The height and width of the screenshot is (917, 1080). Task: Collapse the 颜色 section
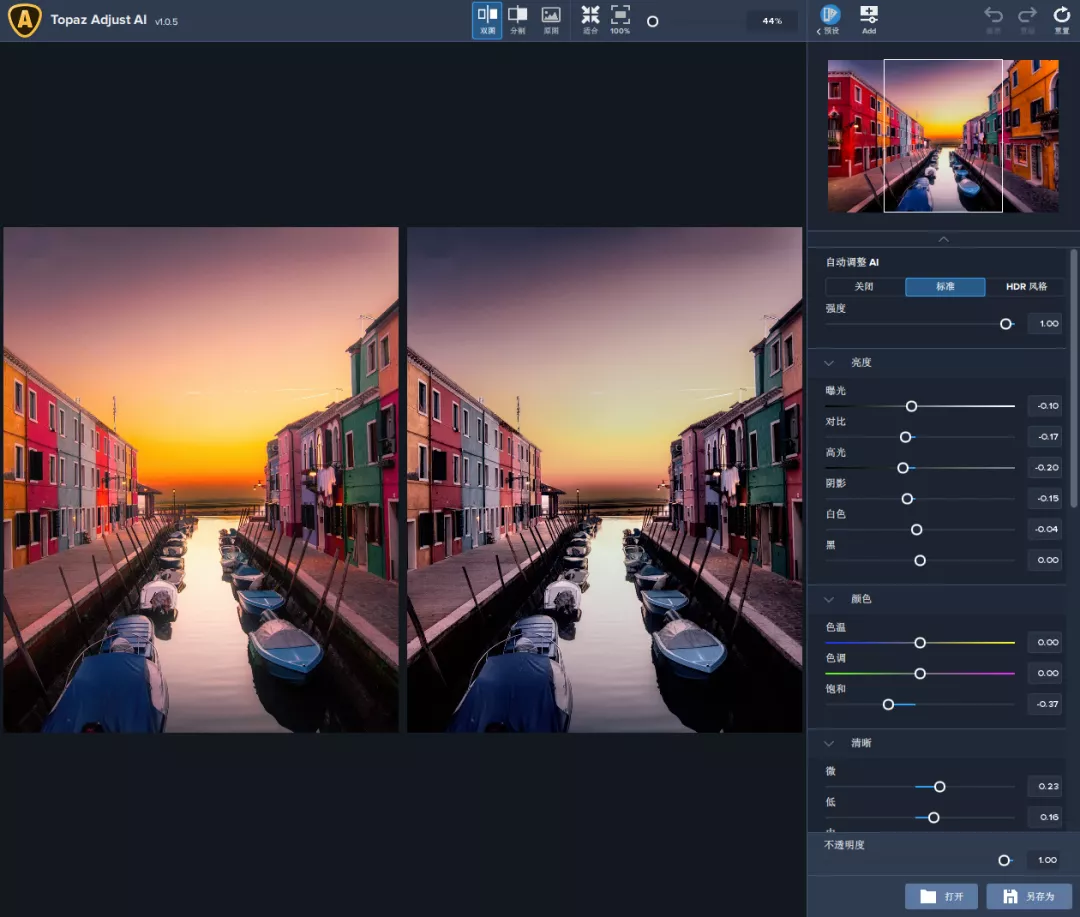[x=829, y=599]
